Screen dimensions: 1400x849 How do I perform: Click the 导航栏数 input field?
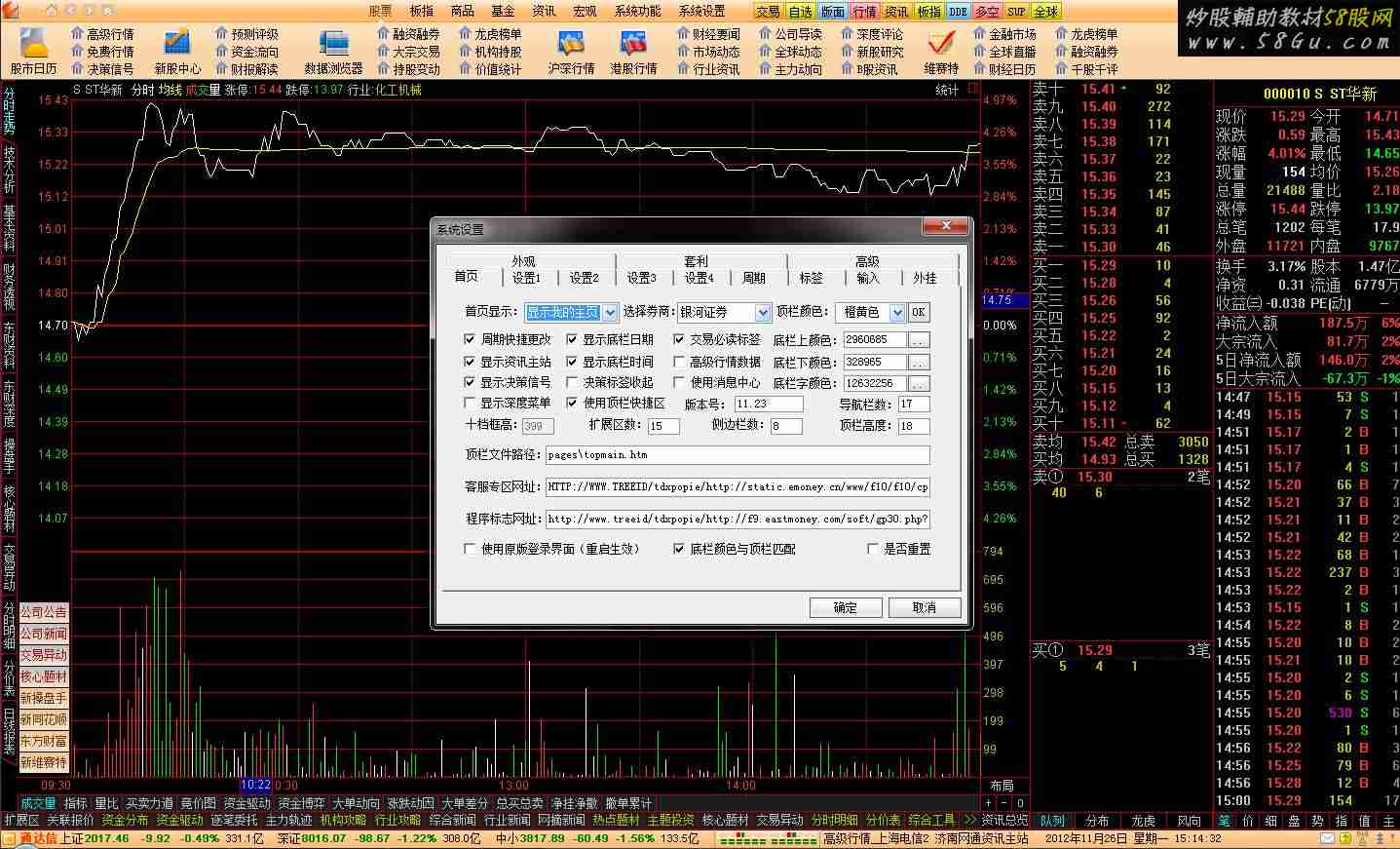click(913, 404)
